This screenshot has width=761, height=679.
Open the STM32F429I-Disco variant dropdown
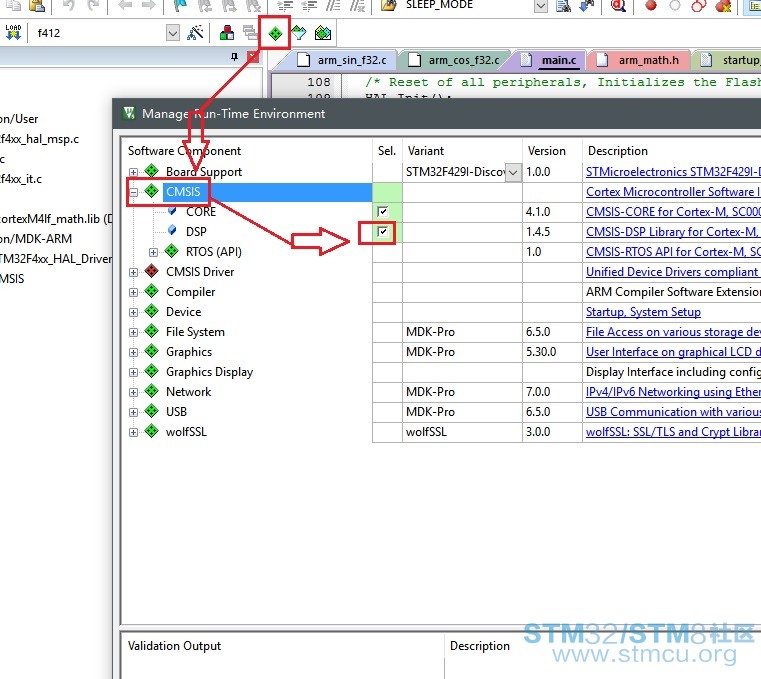513,172
